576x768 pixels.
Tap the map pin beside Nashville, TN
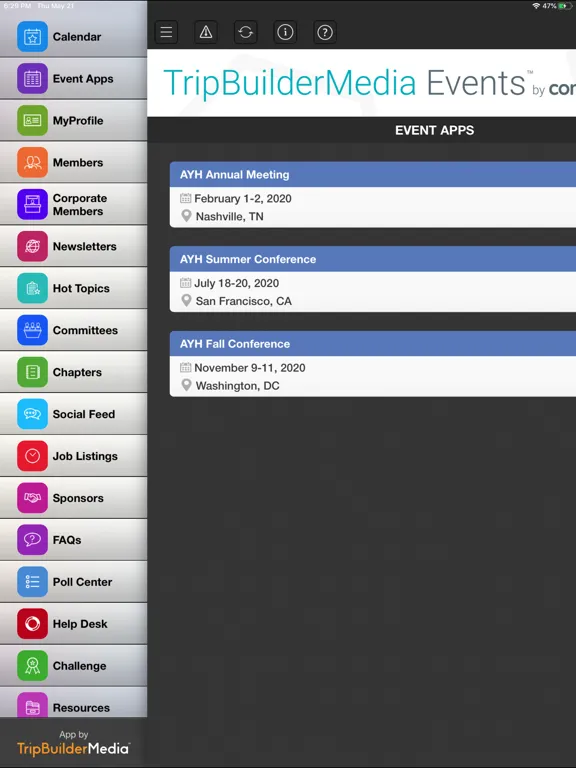click(x=186, y=216)
